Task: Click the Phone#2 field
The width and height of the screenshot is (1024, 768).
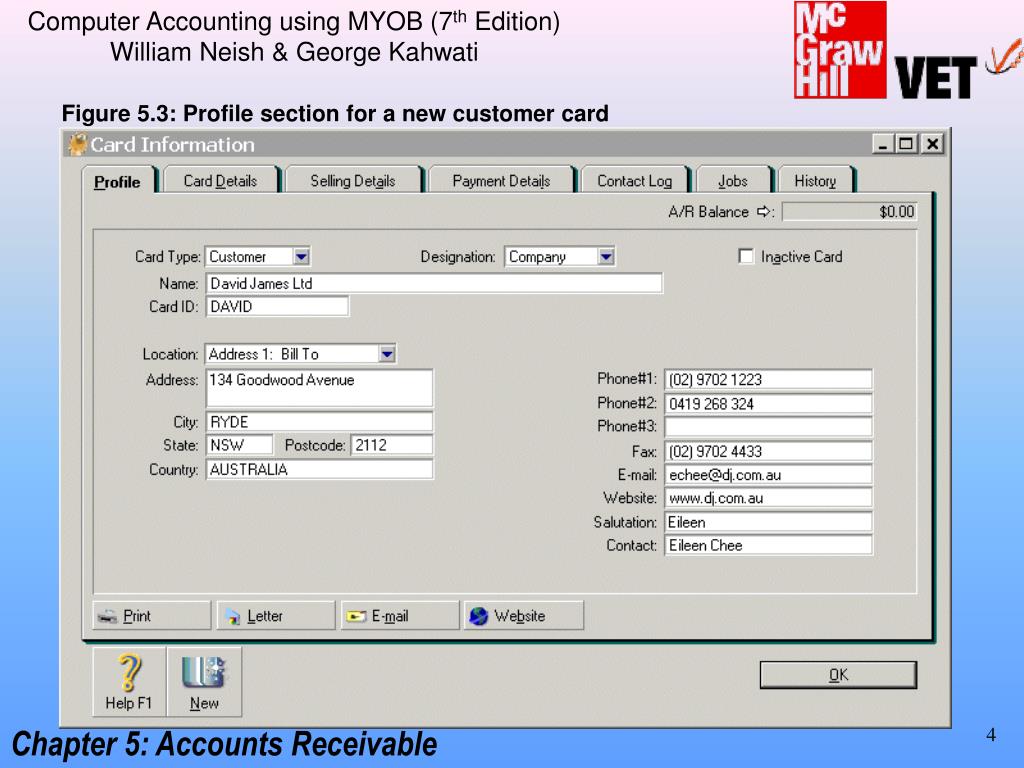Action: tap(769, 404)
